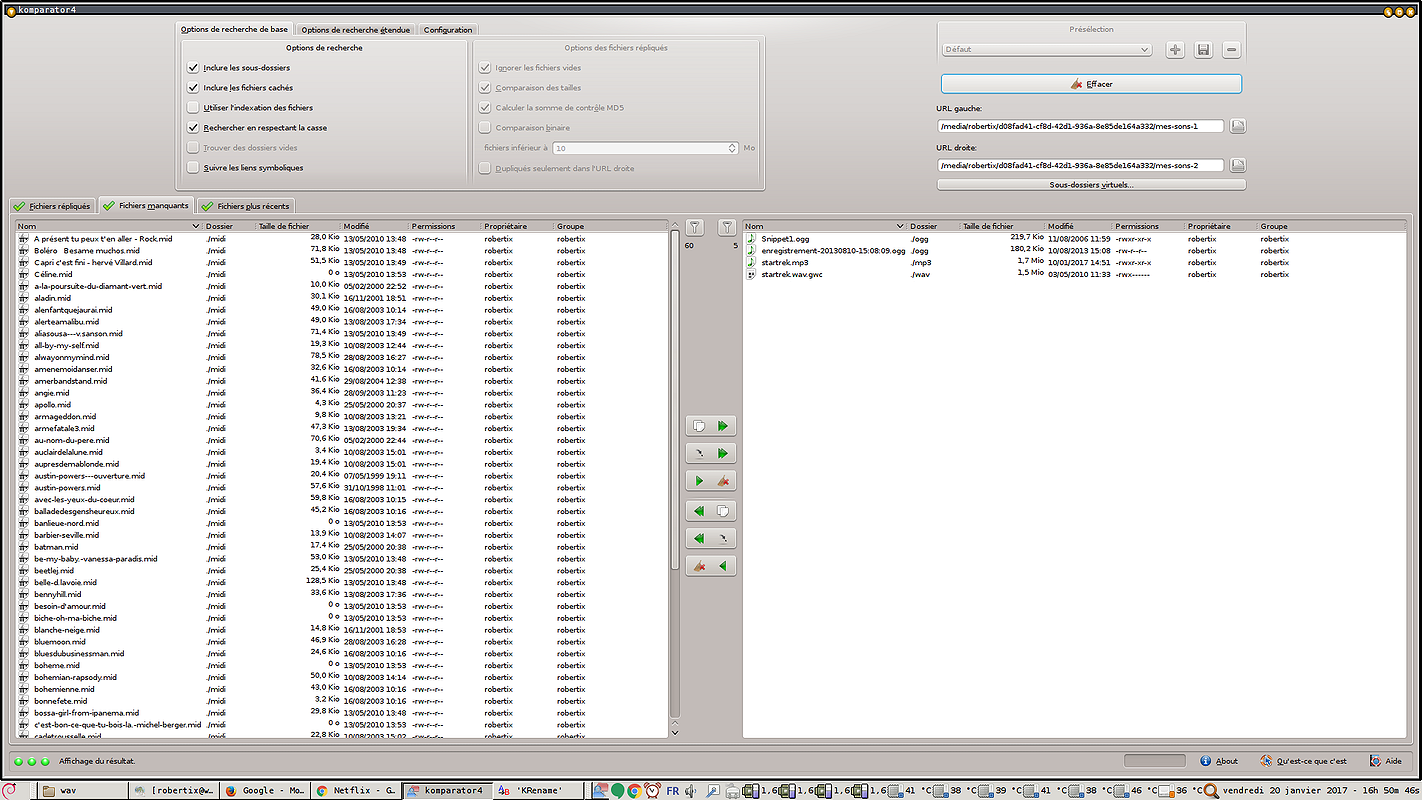
Task: Open the Options de recherche étendue tab
Action: tap(355, 30)
